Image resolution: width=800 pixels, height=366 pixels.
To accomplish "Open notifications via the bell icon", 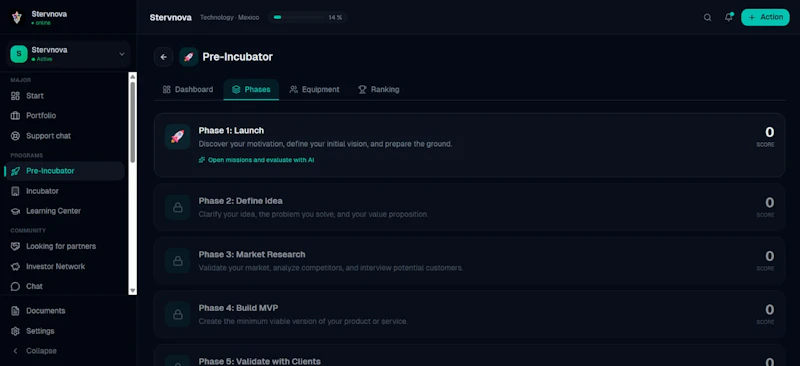I will pyautogui.click(x=729, y=17).
